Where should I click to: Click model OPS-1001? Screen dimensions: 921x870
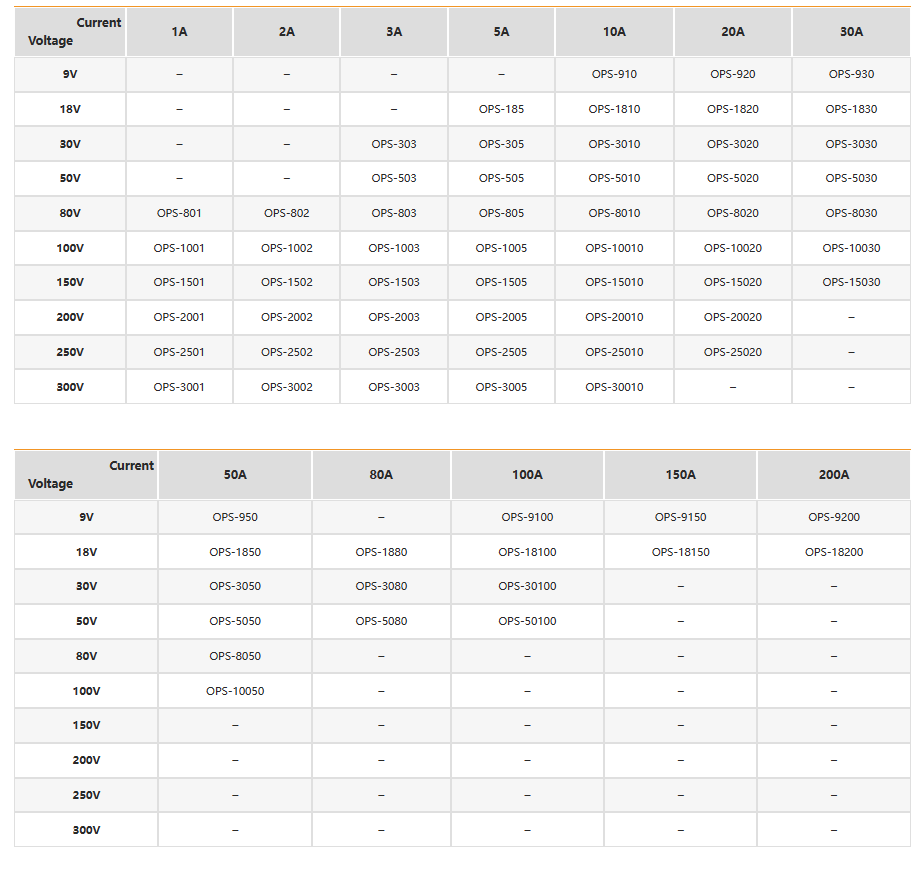tap(179, 248)
